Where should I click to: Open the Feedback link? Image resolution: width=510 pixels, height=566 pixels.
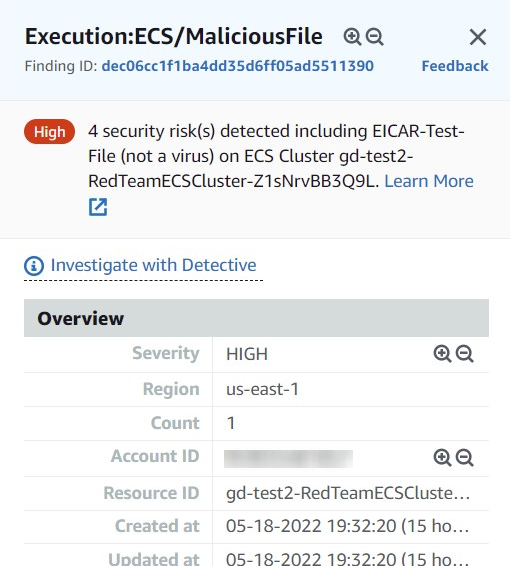point(455,66)
